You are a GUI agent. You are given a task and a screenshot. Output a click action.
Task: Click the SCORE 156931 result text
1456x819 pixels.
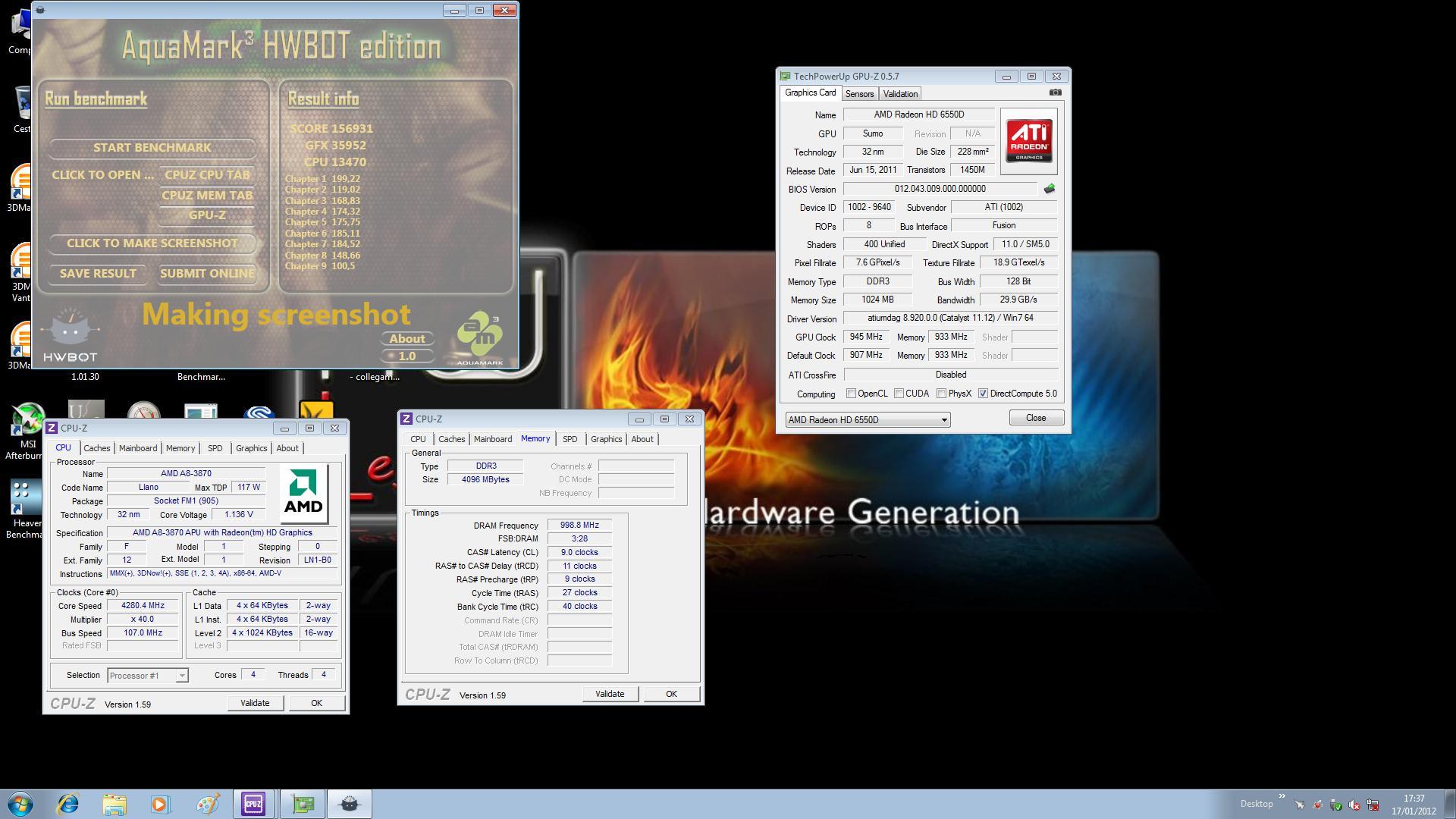tap(331, 129)
